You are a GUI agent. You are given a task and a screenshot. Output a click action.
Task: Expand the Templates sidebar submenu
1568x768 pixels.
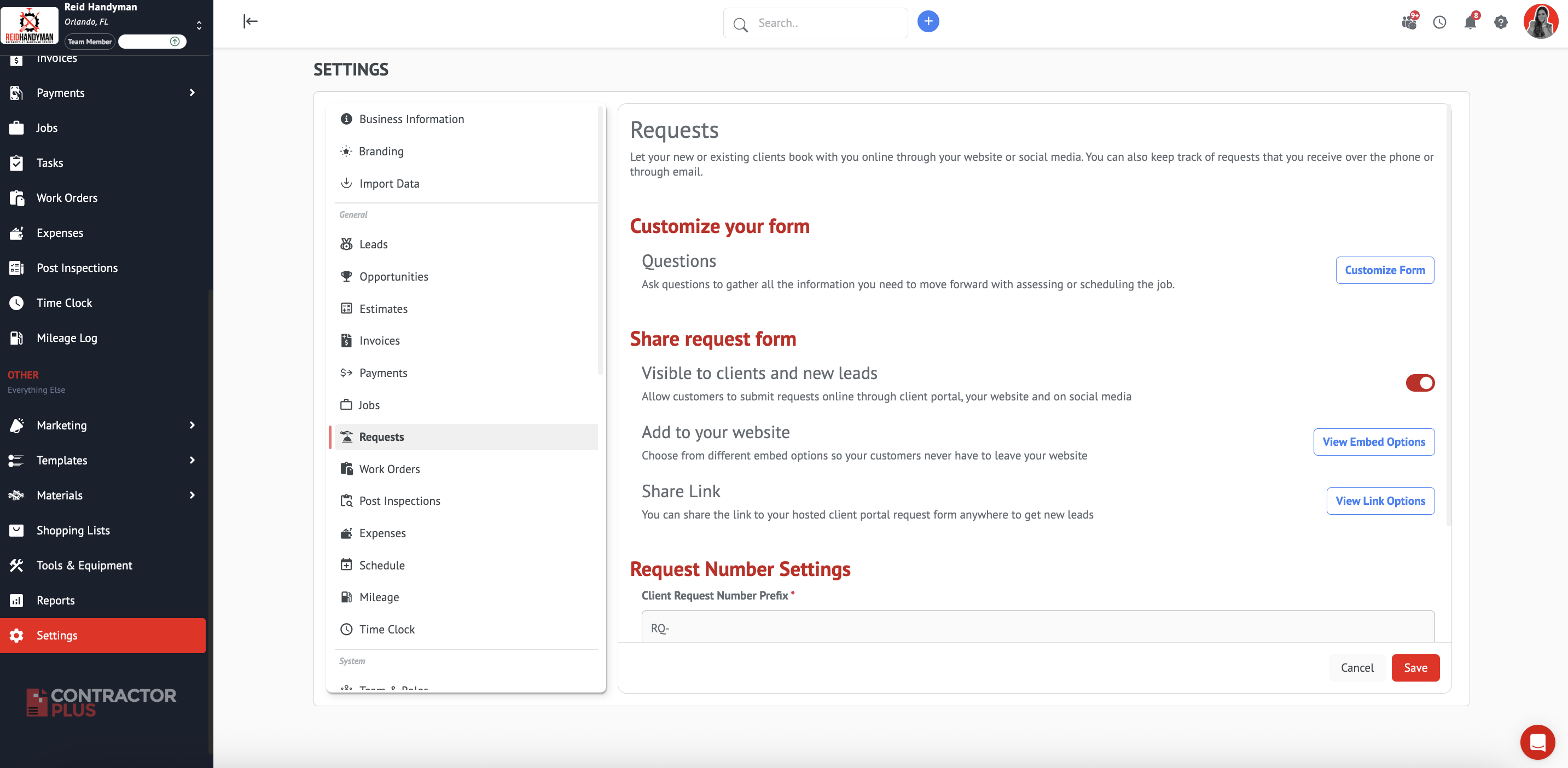[x=191, y=460]
